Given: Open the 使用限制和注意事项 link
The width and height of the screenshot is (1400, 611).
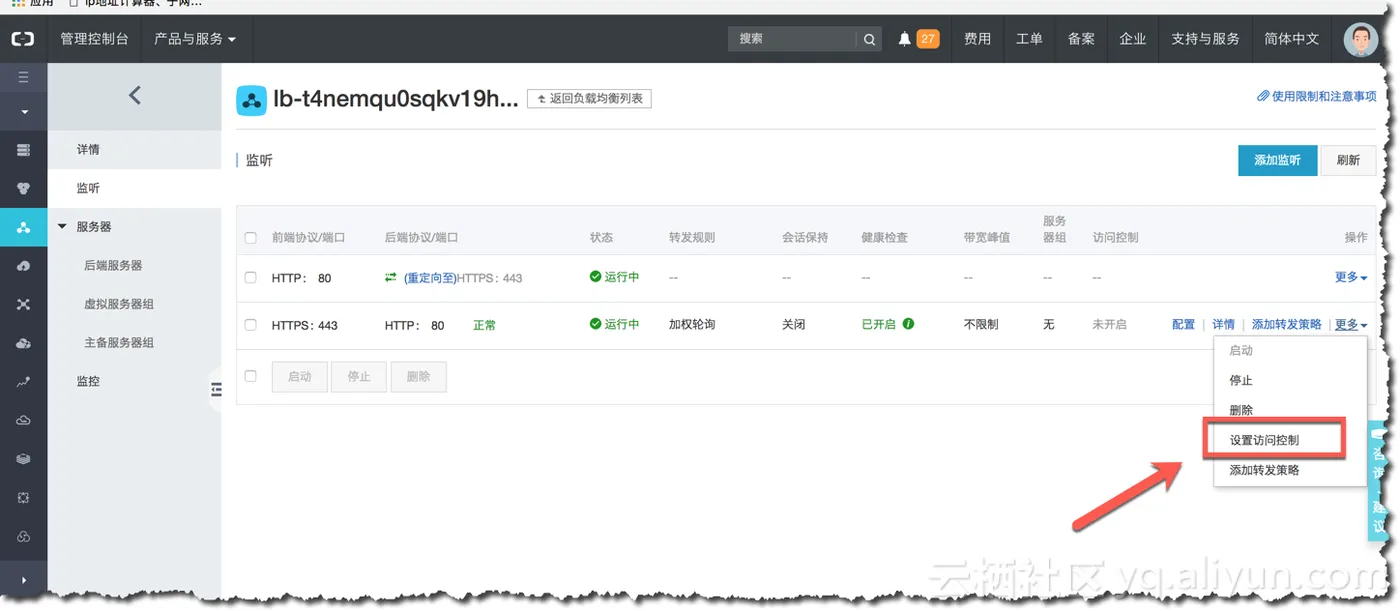Looking at the screenshot, I should pyautogui.click(x=1317, y=96).
